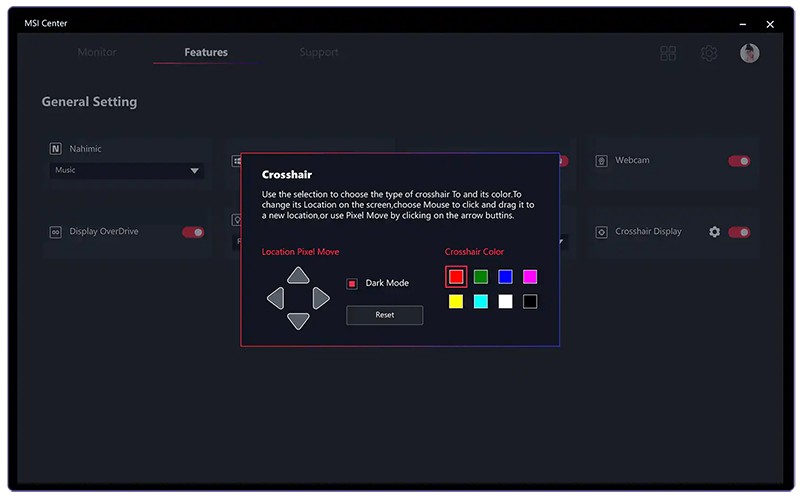
Task: Click the Dark Mode label text
Action: (x=387, y=283)
